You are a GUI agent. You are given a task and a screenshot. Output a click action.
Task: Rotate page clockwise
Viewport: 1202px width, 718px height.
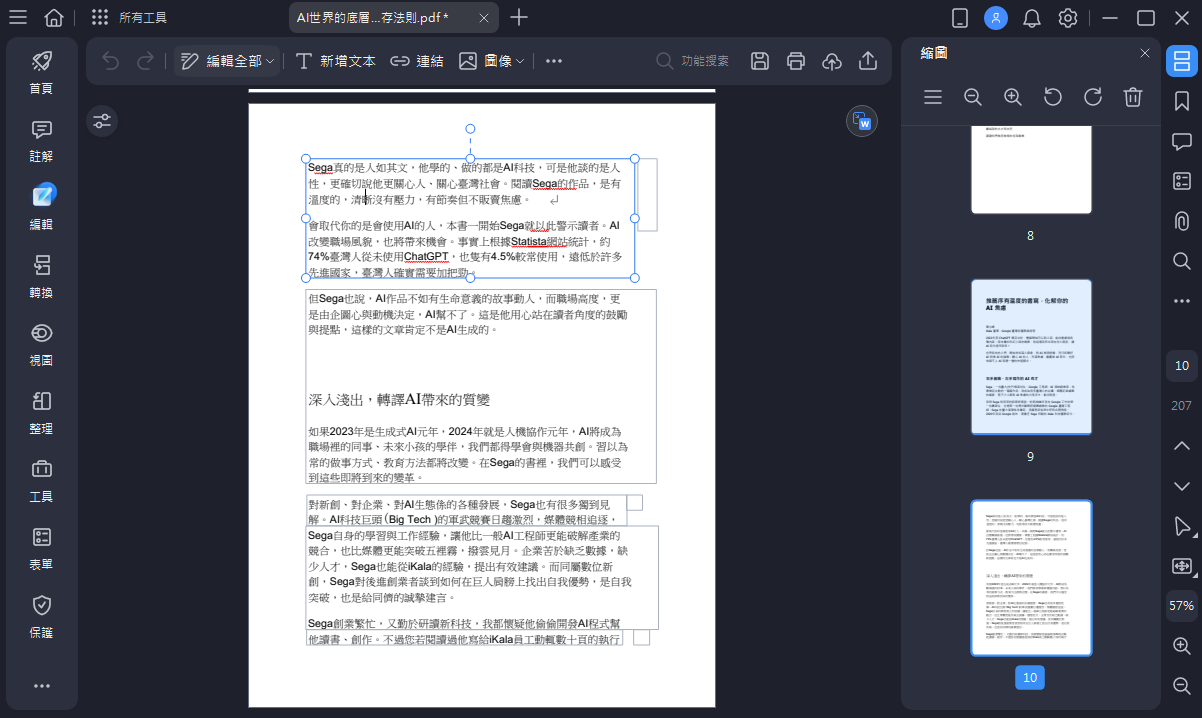pyautogui.click(x=1093, y=97)
